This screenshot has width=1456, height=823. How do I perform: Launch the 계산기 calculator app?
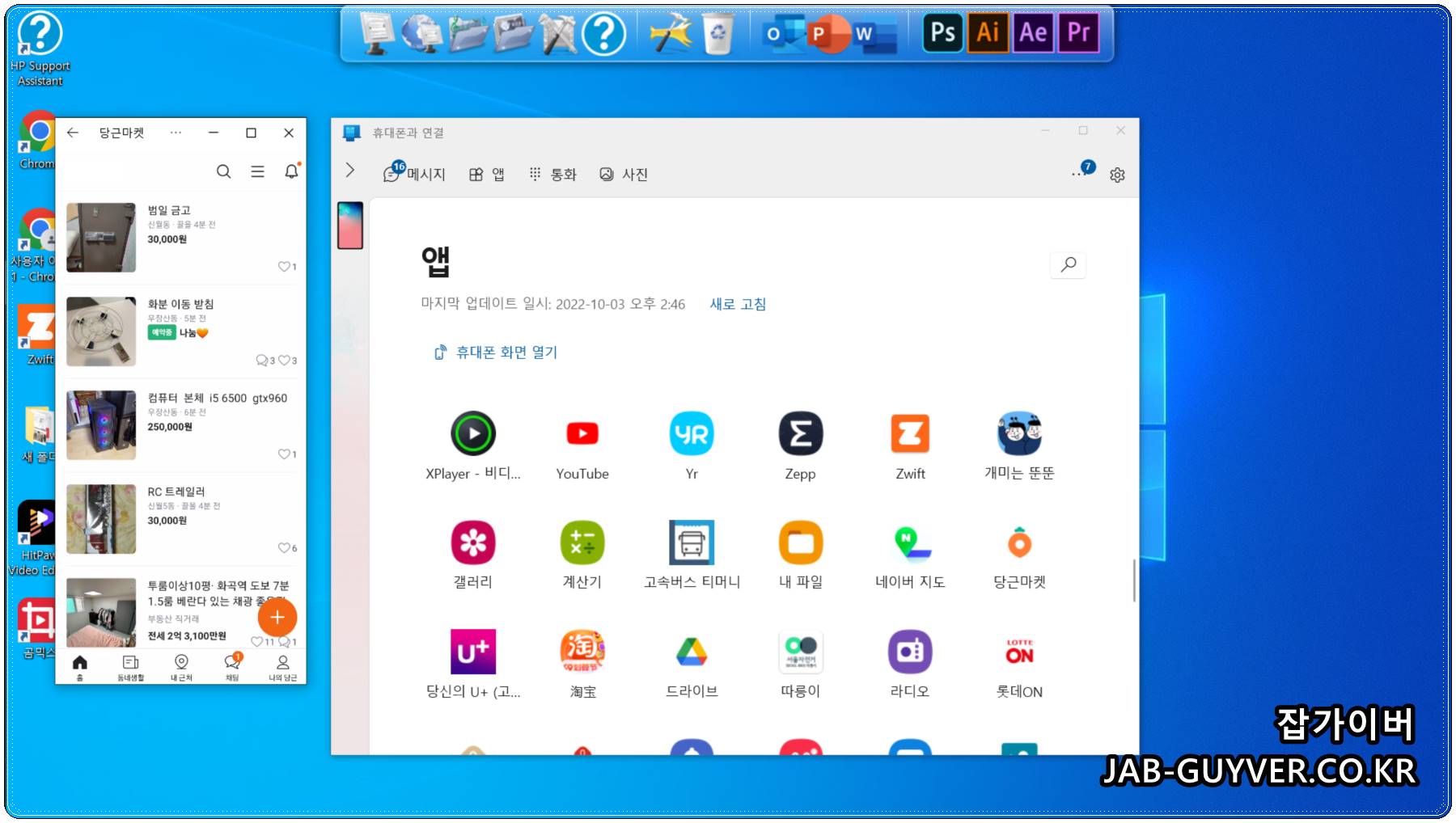pyautogui.click(x=582, y=542)
